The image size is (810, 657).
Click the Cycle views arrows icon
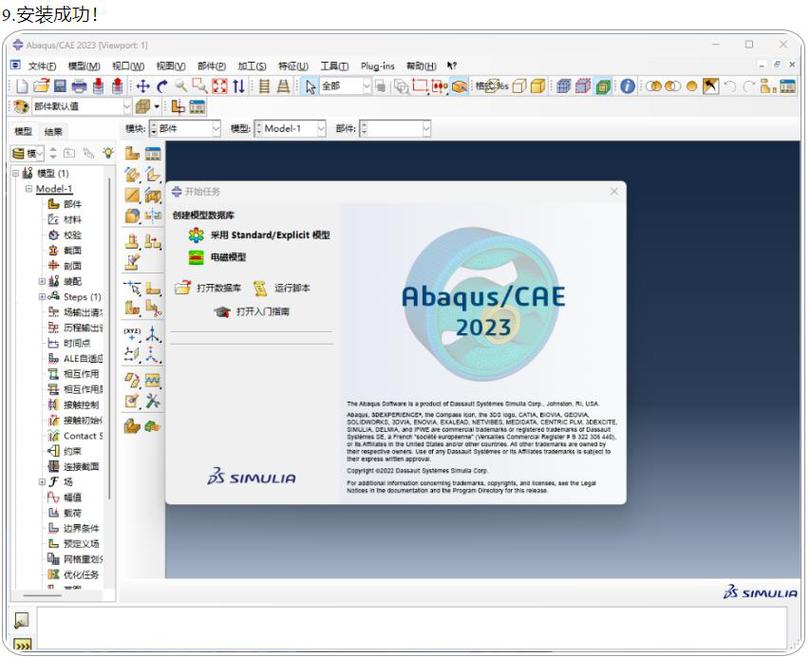pos(238,86)
